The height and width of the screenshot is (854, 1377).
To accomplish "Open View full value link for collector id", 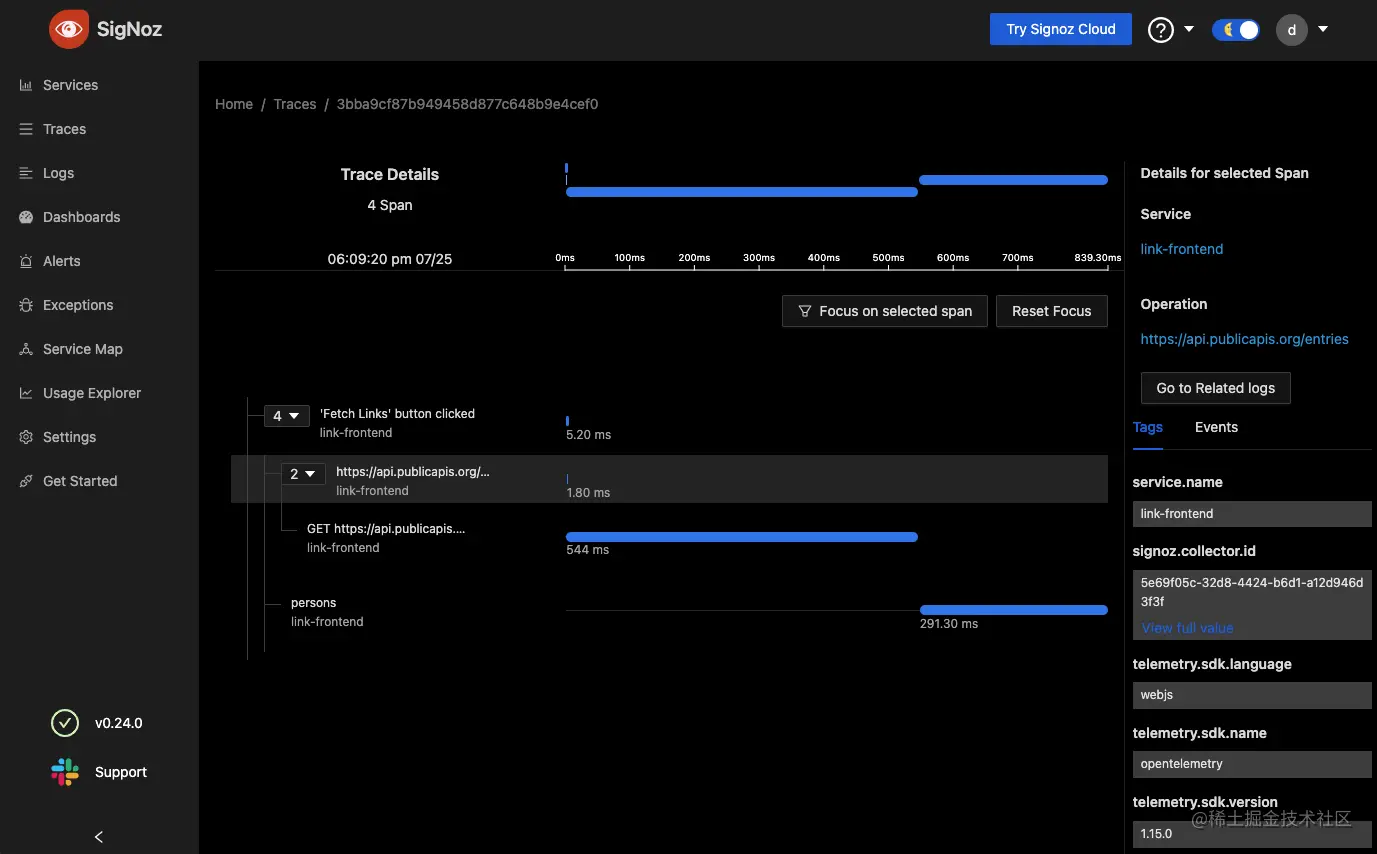I will tap(1187, 628).
